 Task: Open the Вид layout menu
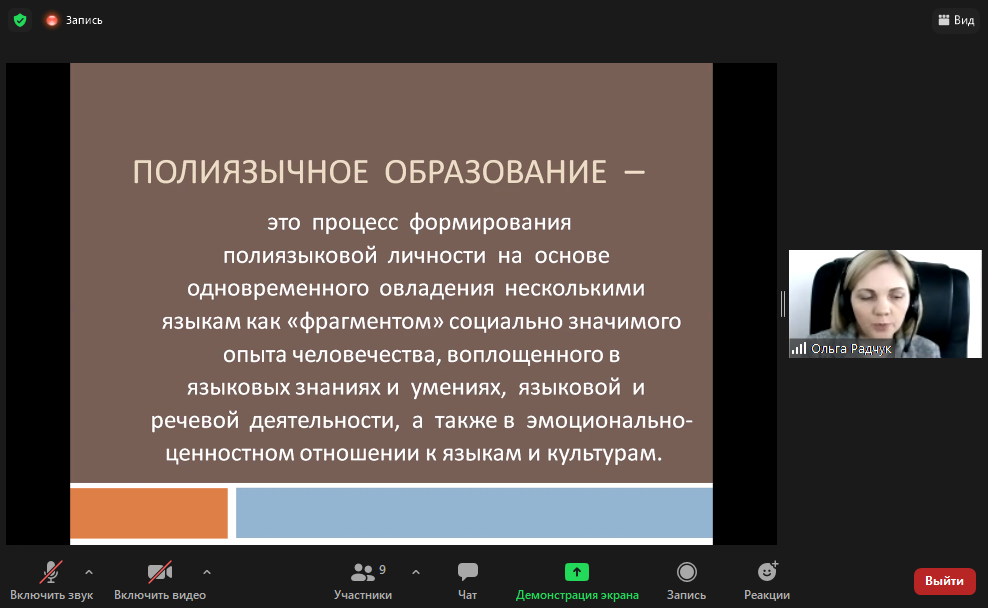(x=956, y=20)
